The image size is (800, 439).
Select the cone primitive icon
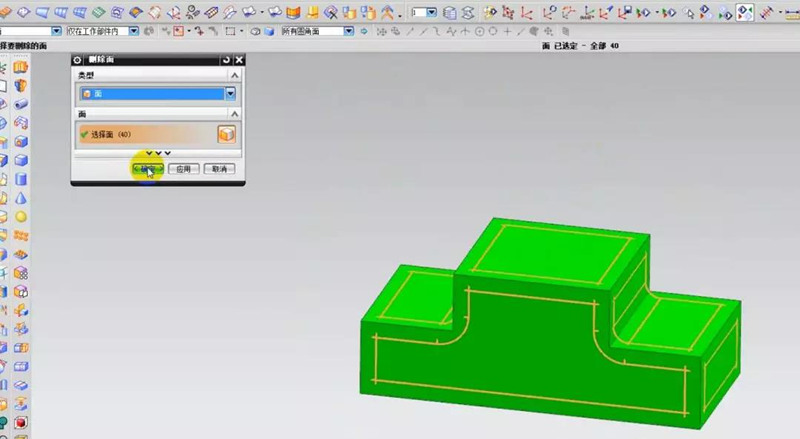click(x=20, y=198)
